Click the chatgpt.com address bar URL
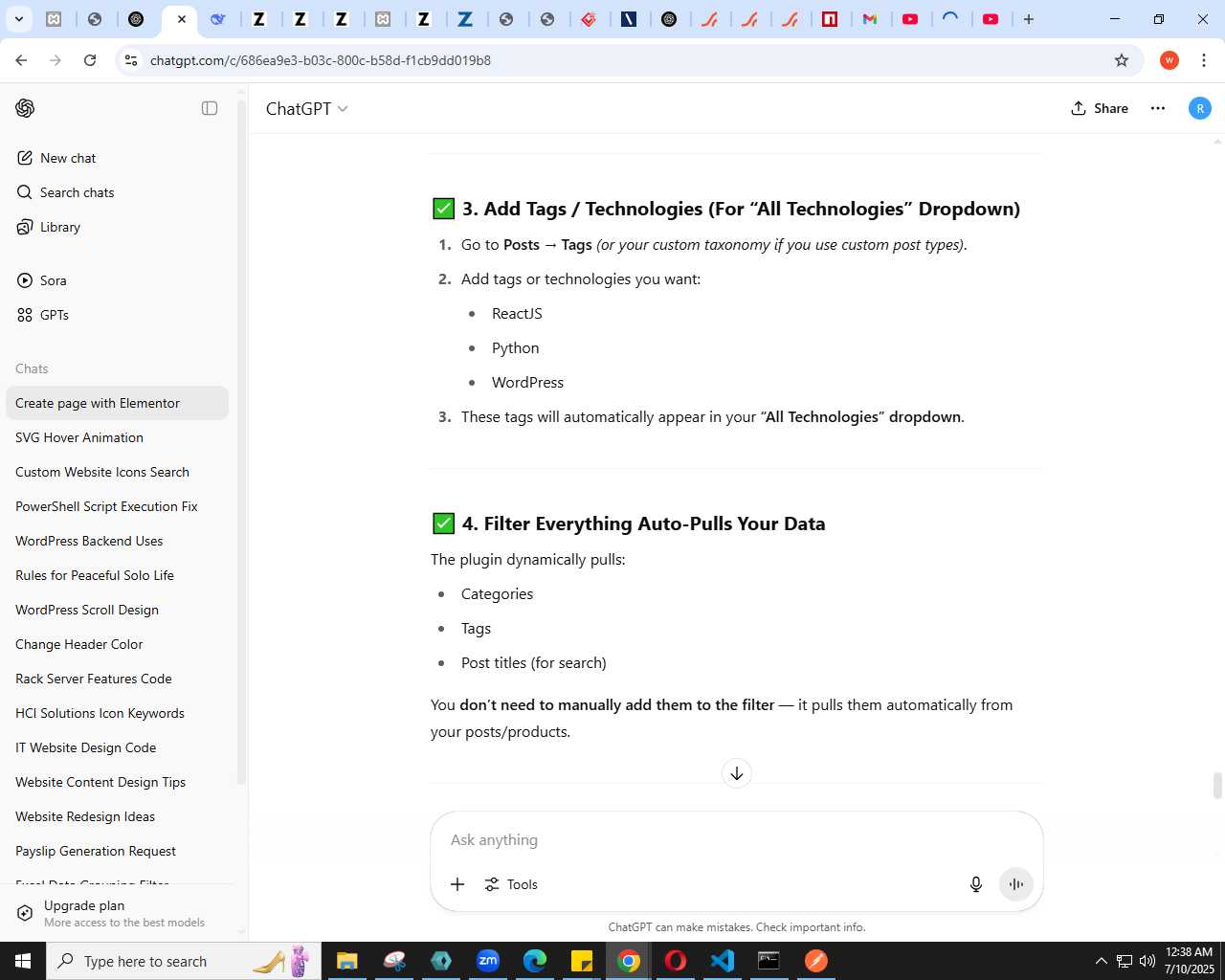The width and height of the screenshot is (1225, 980). pos(321,60)
